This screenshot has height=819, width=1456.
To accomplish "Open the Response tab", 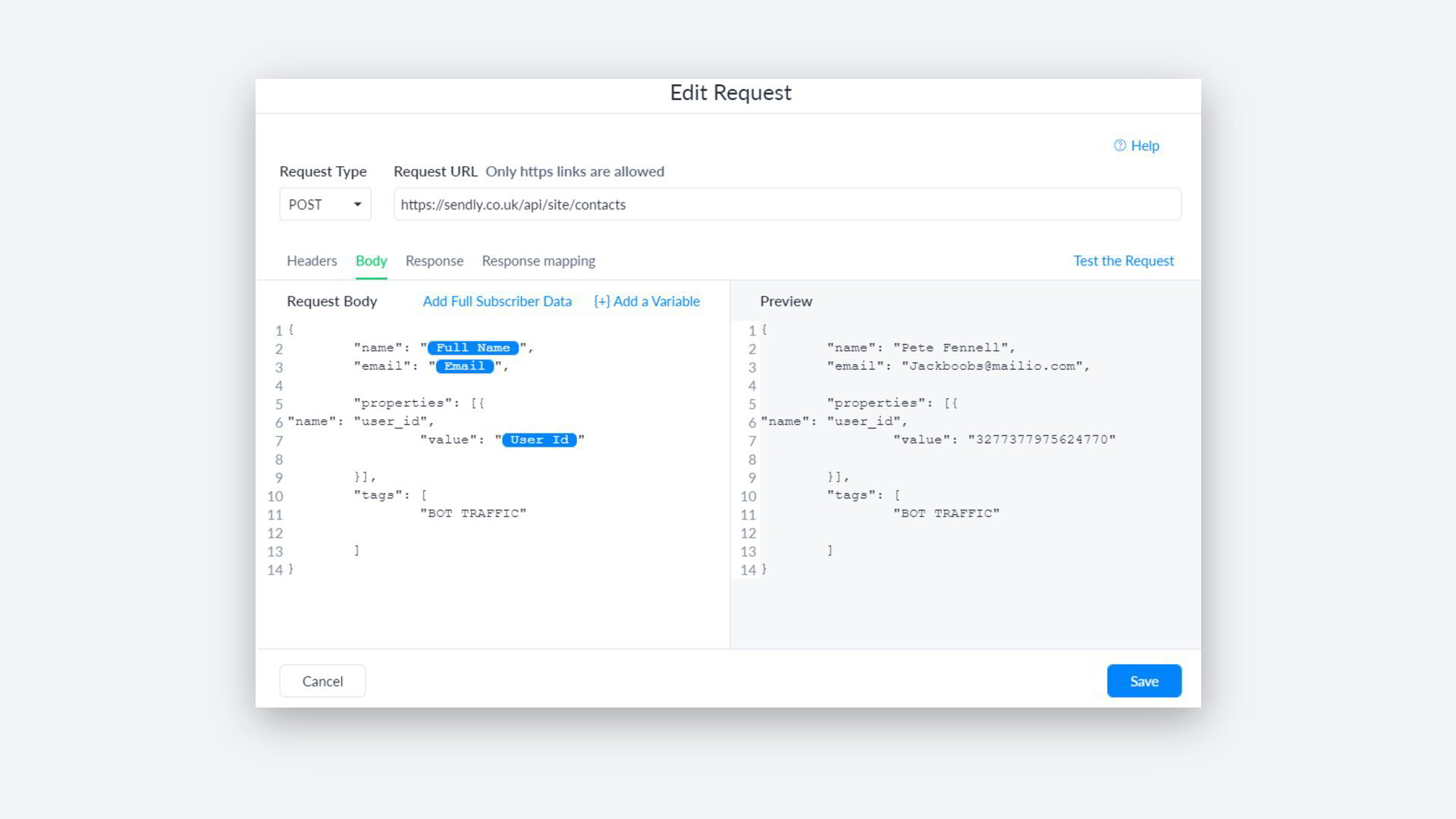I will pyautogui.click(x=434, y=261).
